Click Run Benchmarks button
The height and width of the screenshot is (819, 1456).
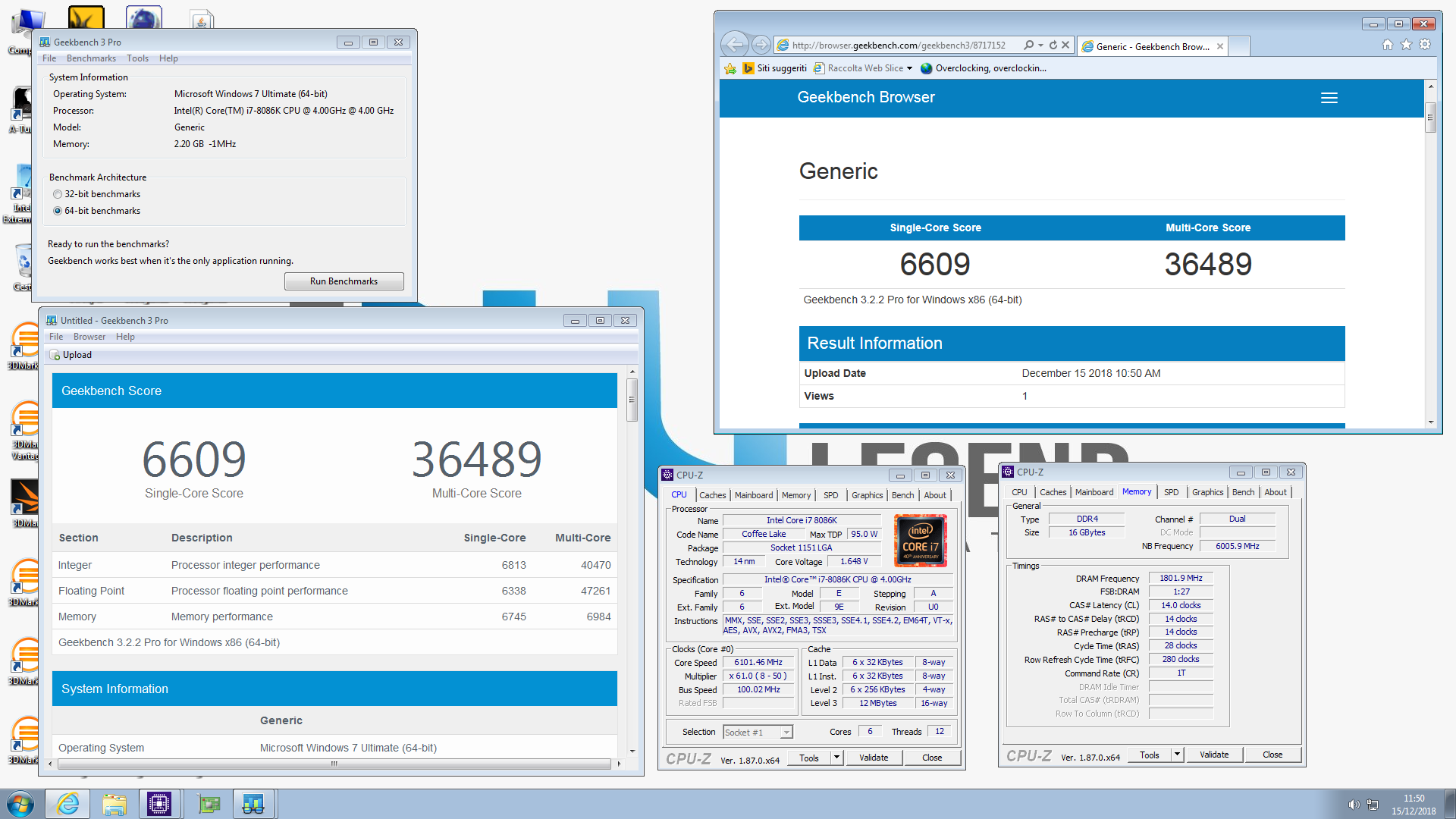344,281
